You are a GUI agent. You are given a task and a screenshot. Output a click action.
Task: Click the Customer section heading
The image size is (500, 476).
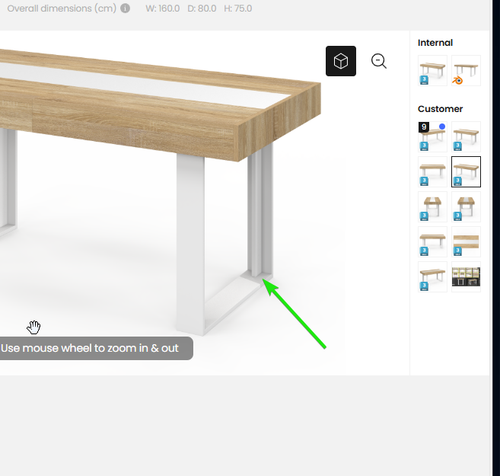tap(440, 109)
